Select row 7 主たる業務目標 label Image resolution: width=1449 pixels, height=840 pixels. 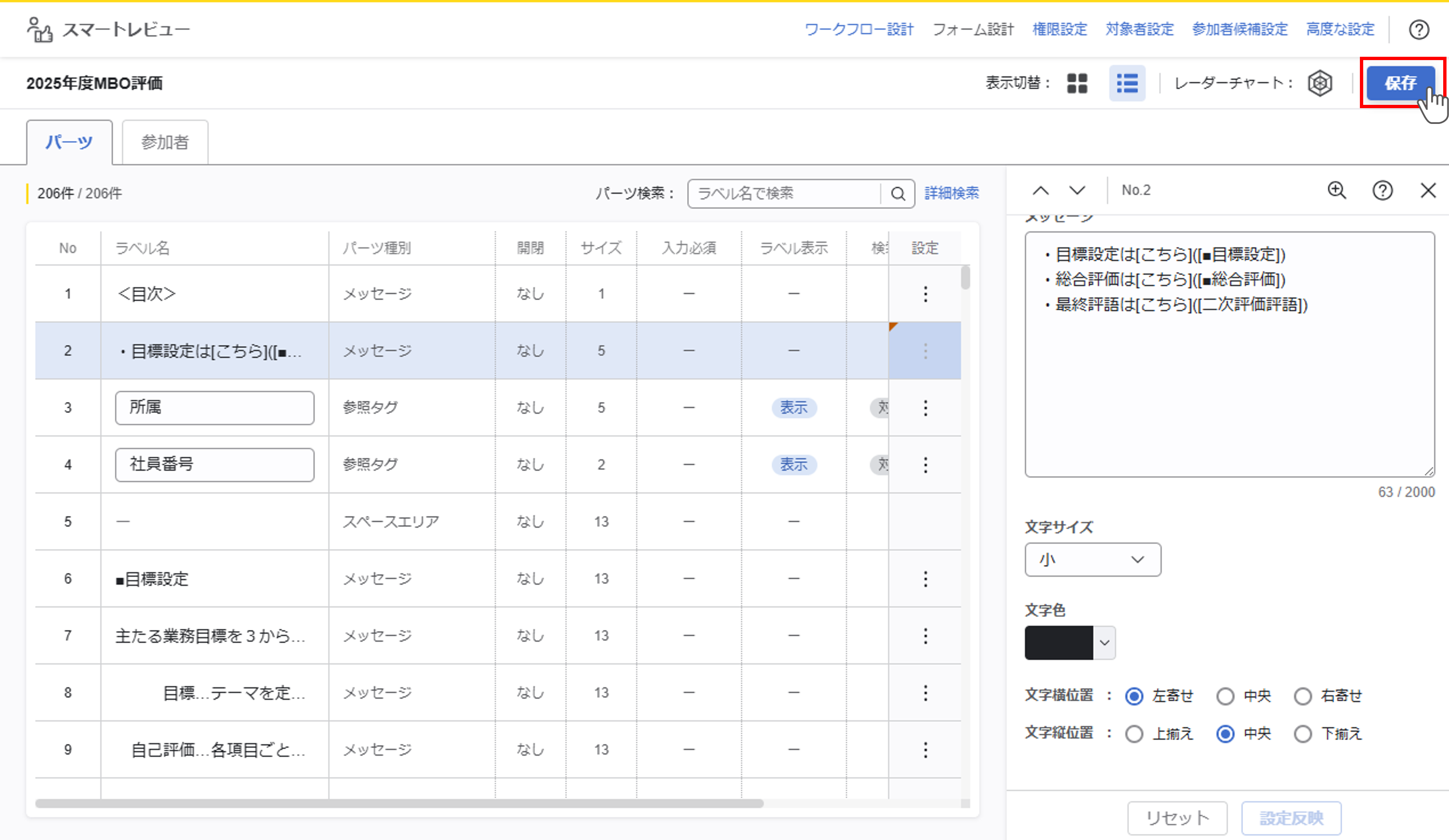[x=210, y=635]
